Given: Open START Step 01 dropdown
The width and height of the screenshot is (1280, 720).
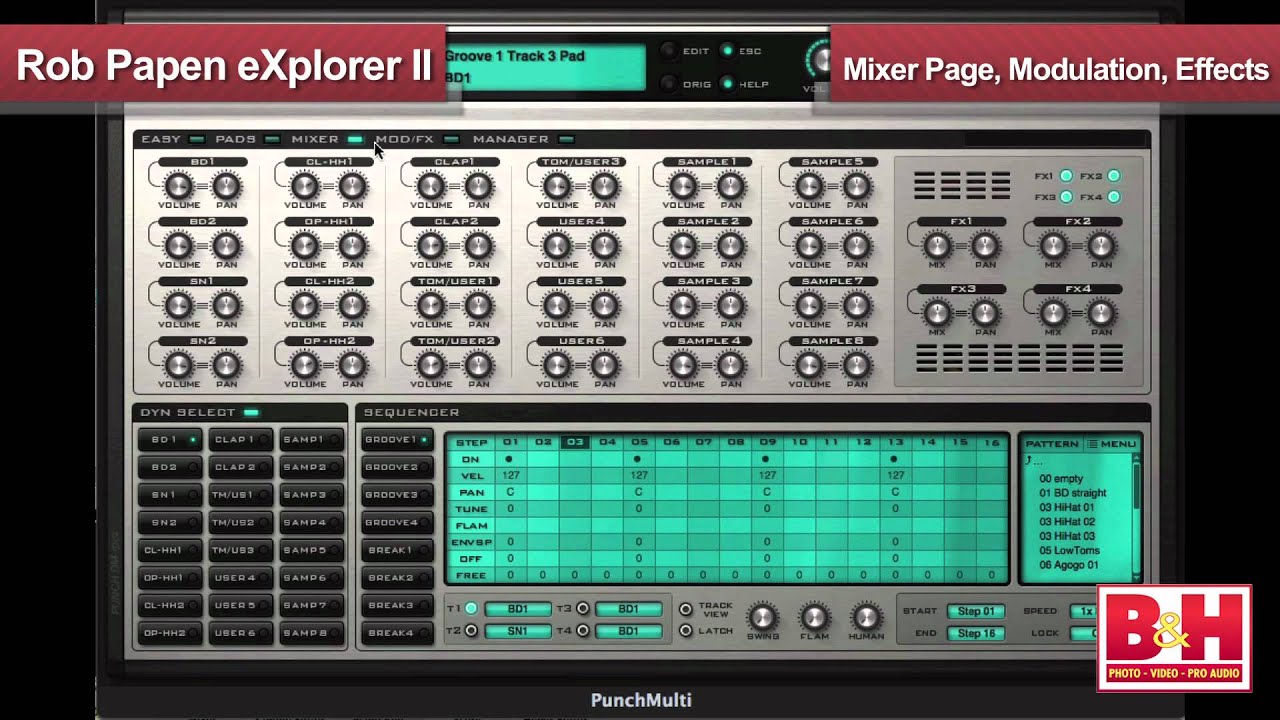Looking at the screenshot, I should tap(976, 611).
